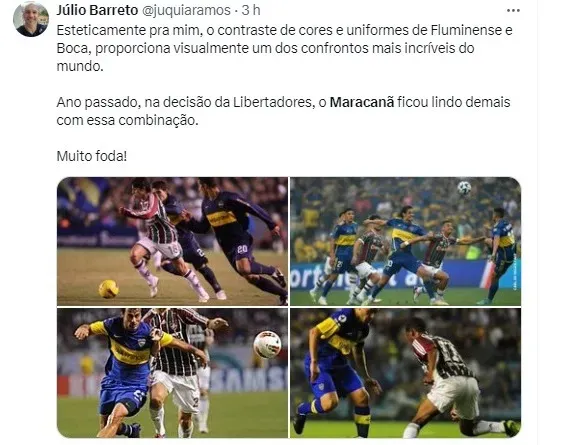This screenshot has width=563, height=445.
Task: Open the bottom-left photo with the white ball
Action: [x=172, y=373]
